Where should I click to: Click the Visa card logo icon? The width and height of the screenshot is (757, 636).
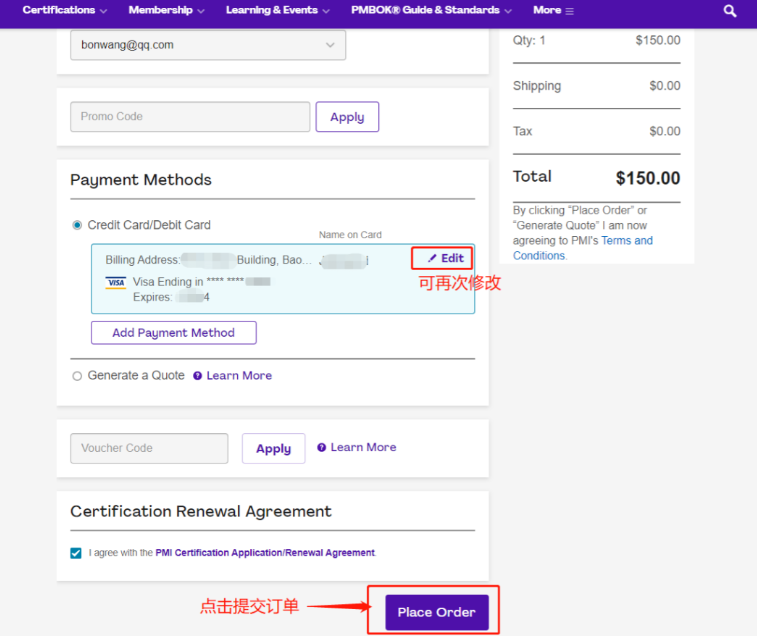coord(116,283)
